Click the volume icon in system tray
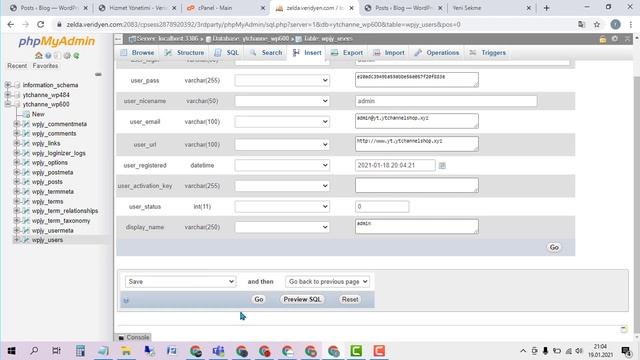640x360 pixels. tap(579, 351)
